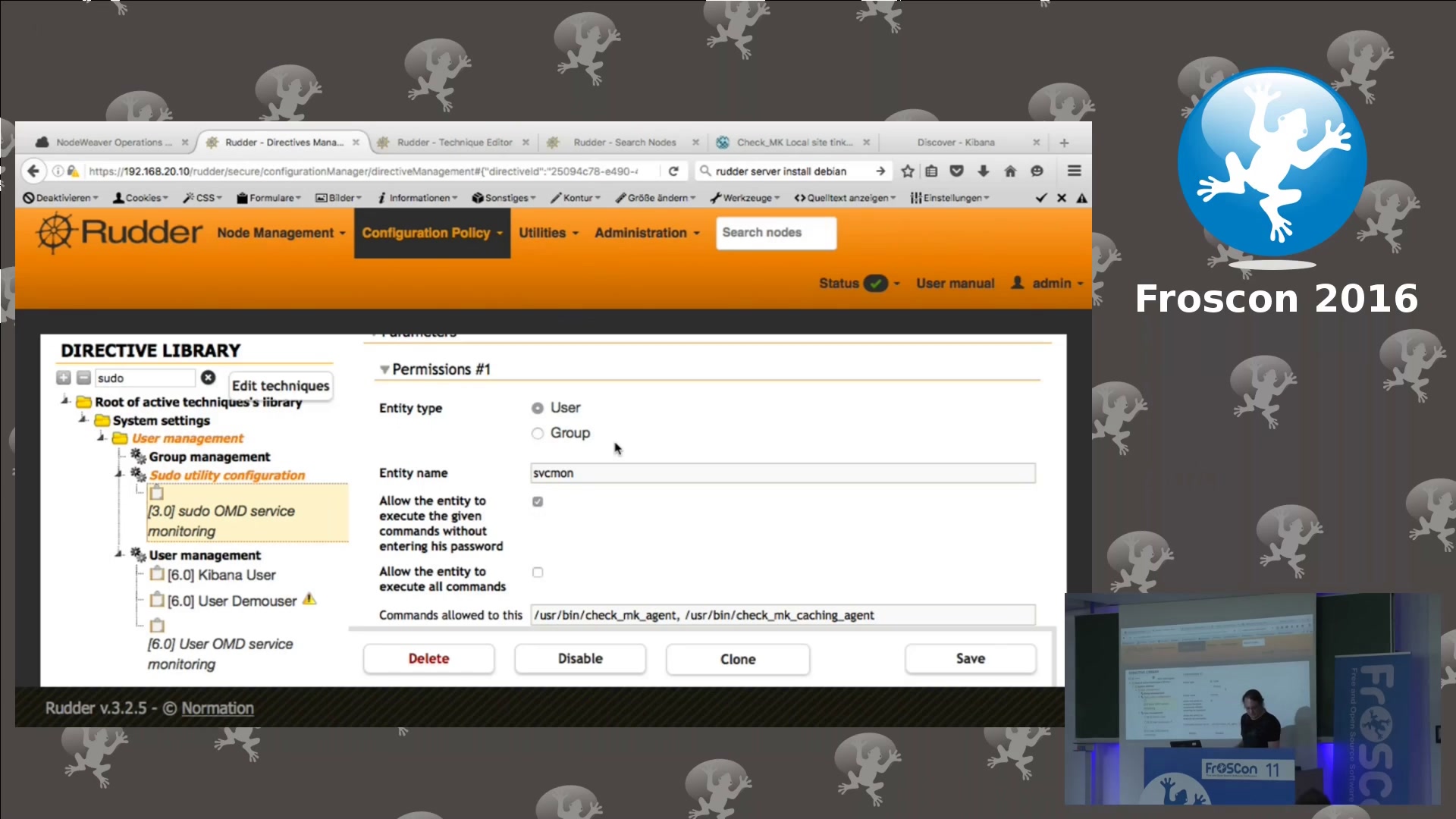Click the web developer checkmark icon
The image size is (1456, 819).
coord(1041,198)
